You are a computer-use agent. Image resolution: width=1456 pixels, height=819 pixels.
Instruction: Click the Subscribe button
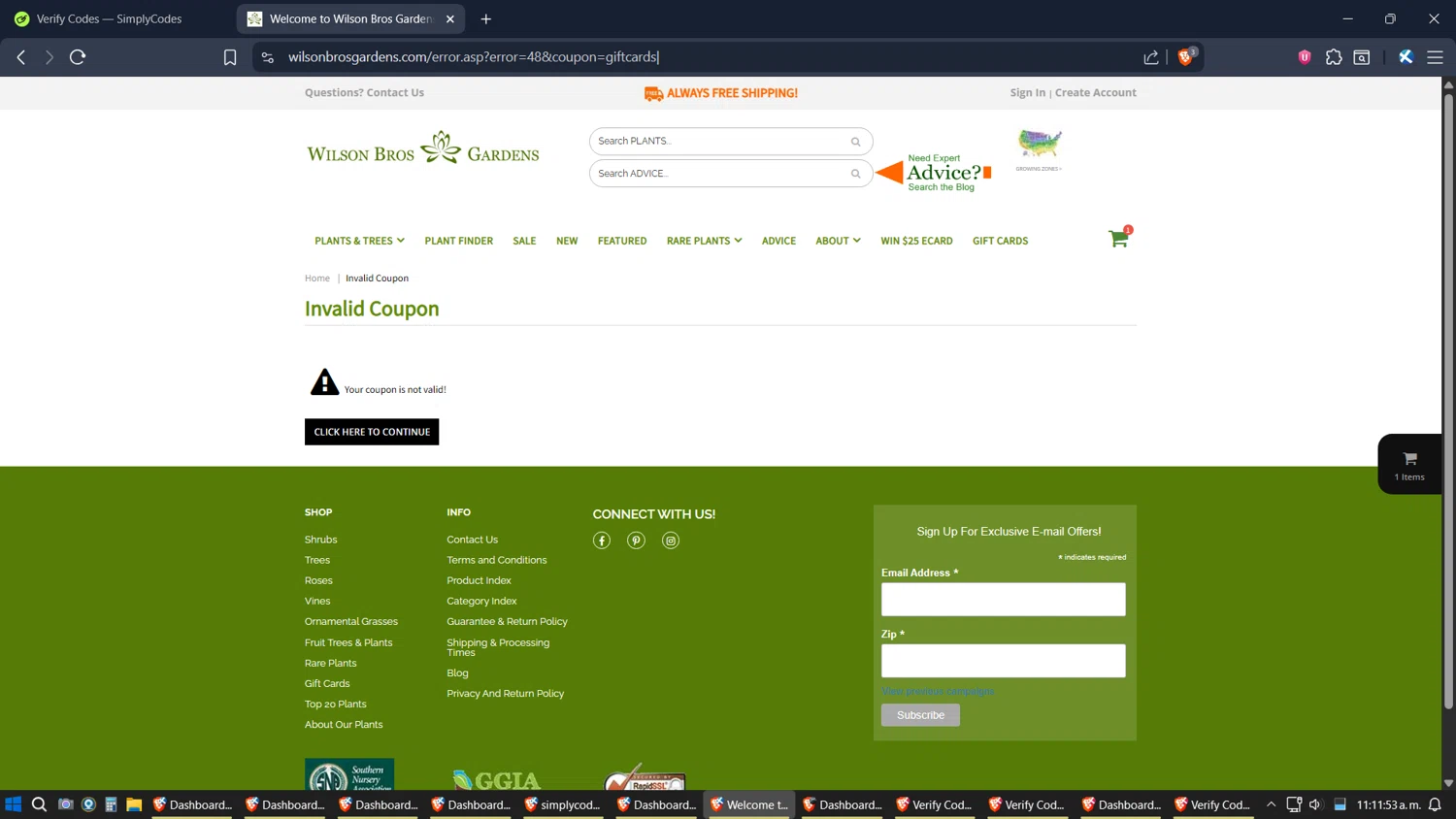(x=920, y=715)
